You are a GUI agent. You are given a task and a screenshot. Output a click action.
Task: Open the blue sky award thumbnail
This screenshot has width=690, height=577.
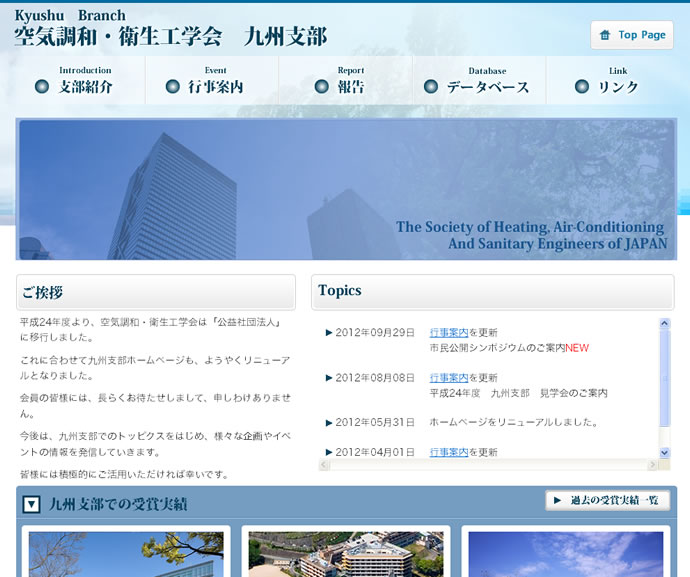point(565,555)
